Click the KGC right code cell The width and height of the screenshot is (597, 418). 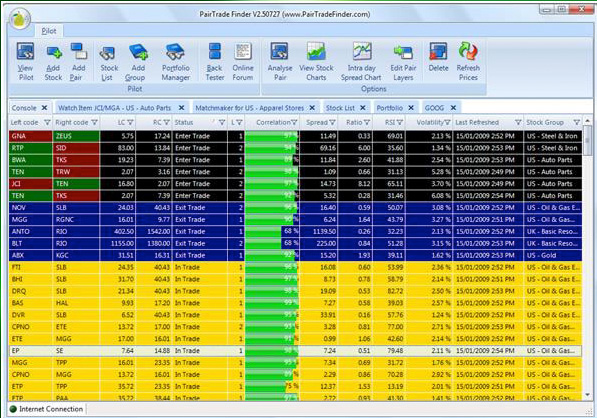(x=76, y=255)
